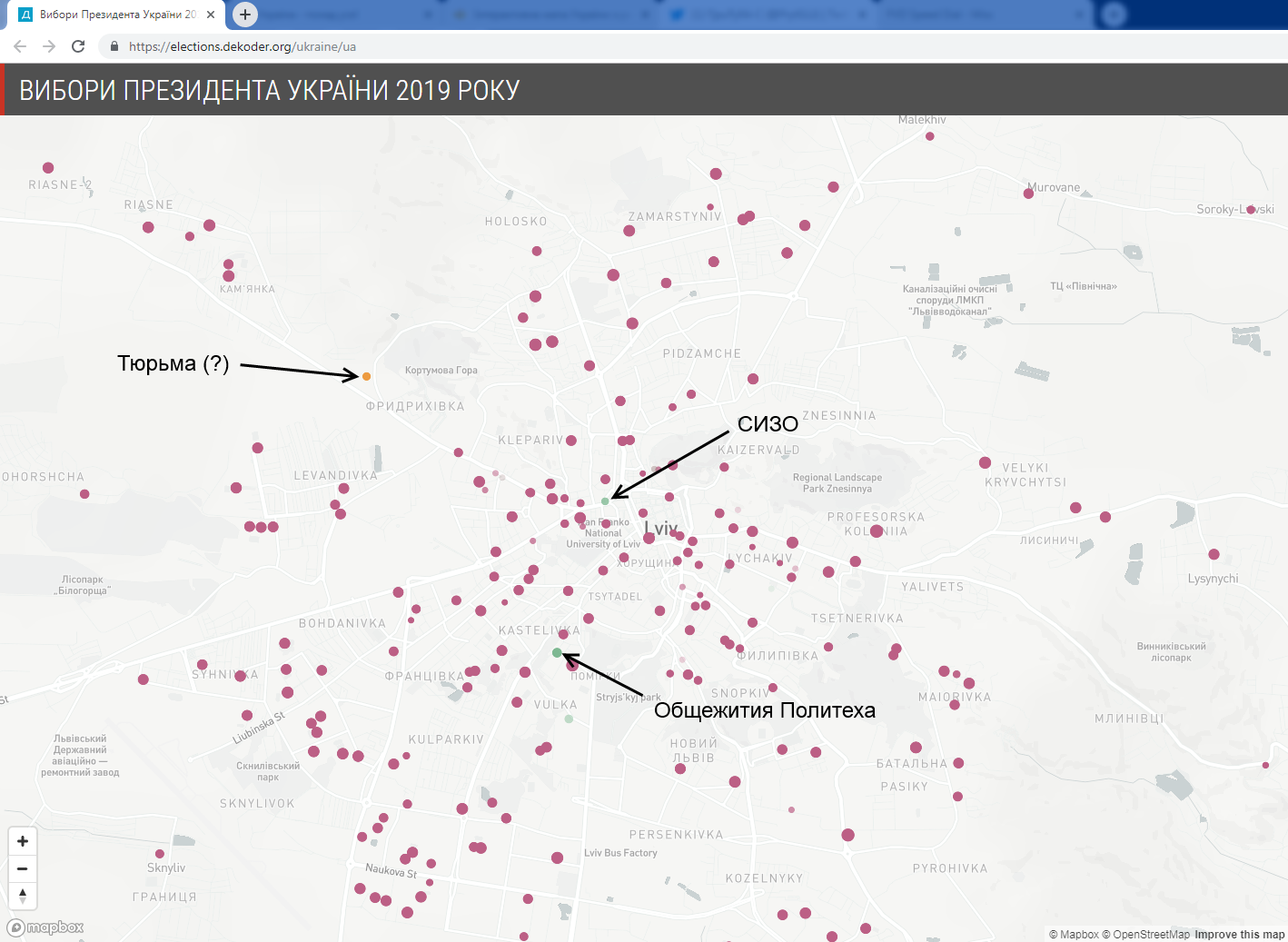
Task: View site security lock info
Action: click(114, 46)
